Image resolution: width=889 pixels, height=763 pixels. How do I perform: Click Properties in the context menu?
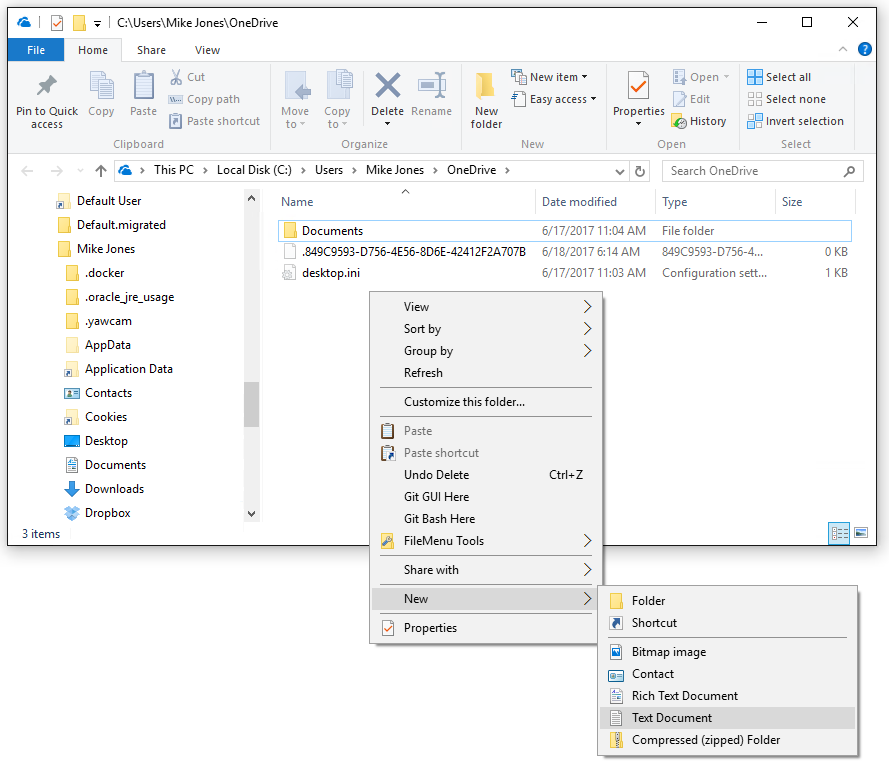click(x=485, y=628)
